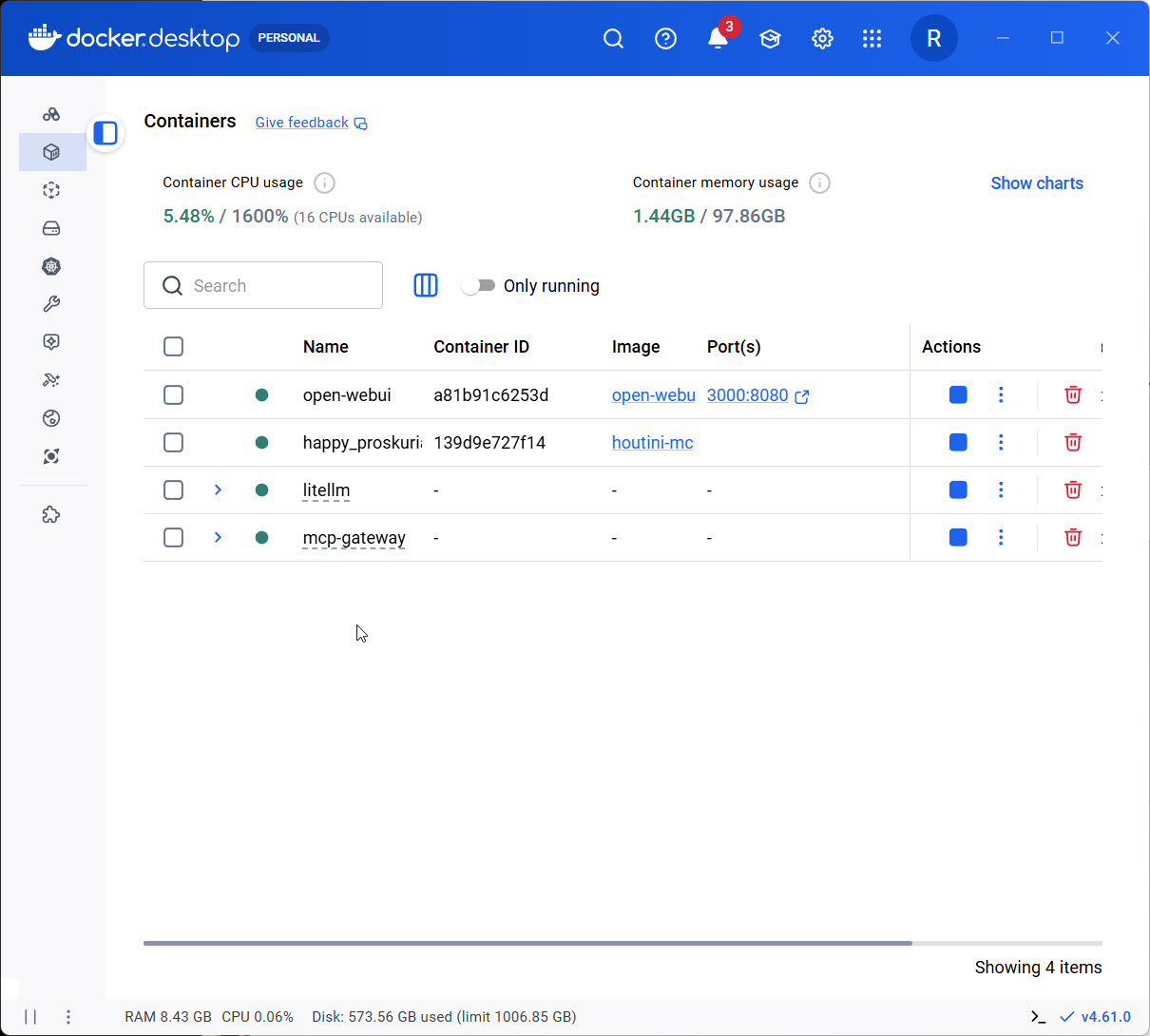
Task: Expand the mcp-gateway stack chevron
Action: tap(218, 537)
